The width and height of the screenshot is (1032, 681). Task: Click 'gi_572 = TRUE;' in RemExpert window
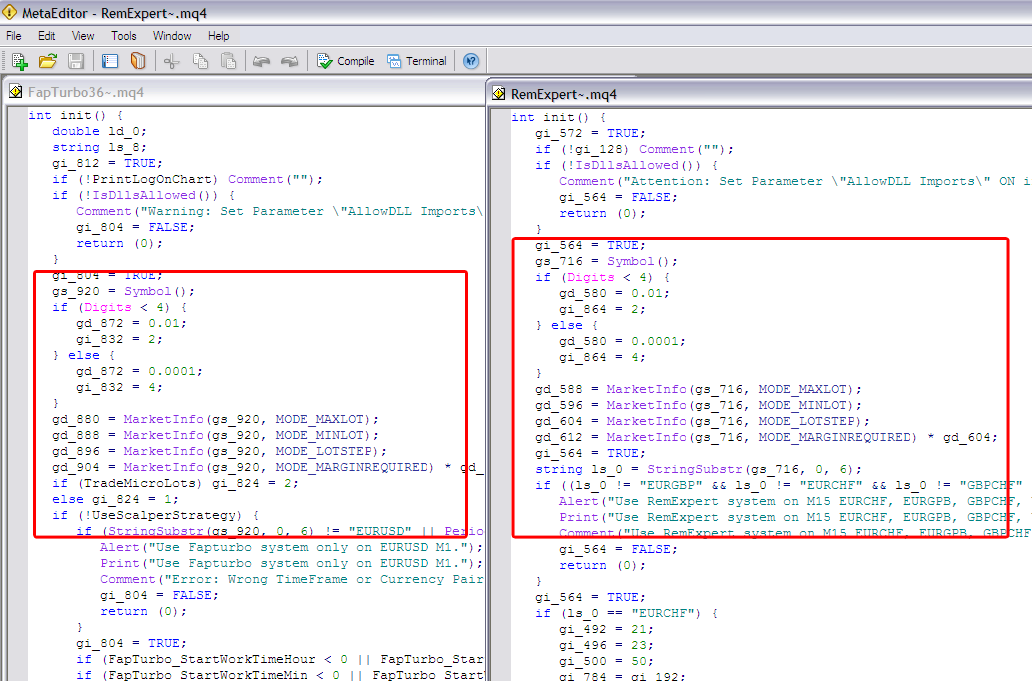click(x=590, y=133)
